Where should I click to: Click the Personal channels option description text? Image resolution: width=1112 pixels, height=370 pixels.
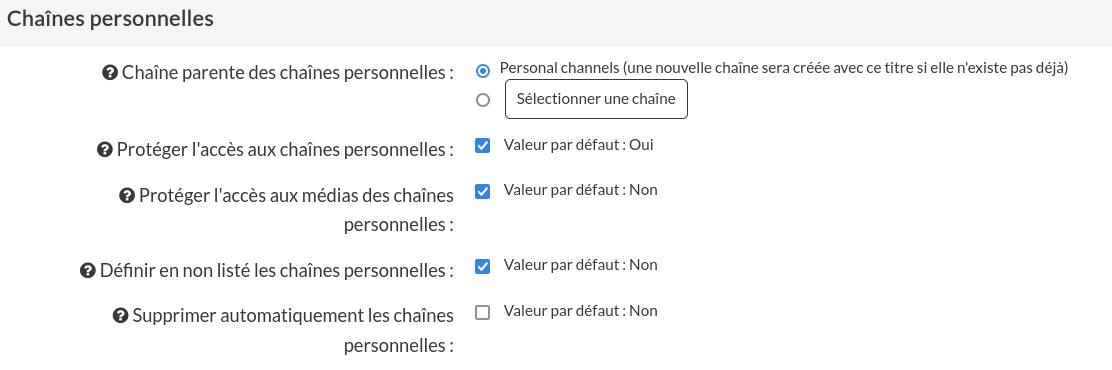(784, 68)
